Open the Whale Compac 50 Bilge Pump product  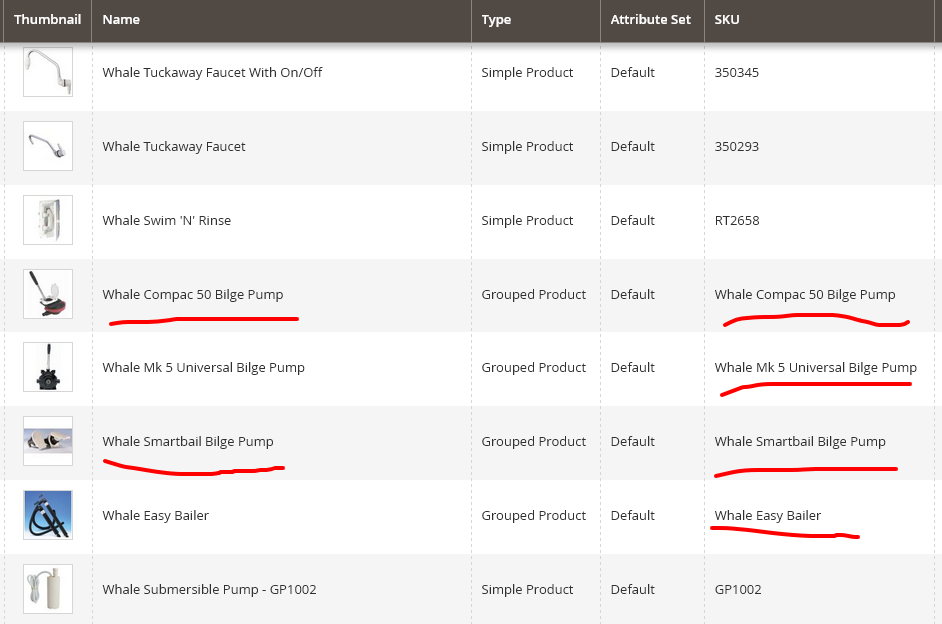(x=192, y=294)
